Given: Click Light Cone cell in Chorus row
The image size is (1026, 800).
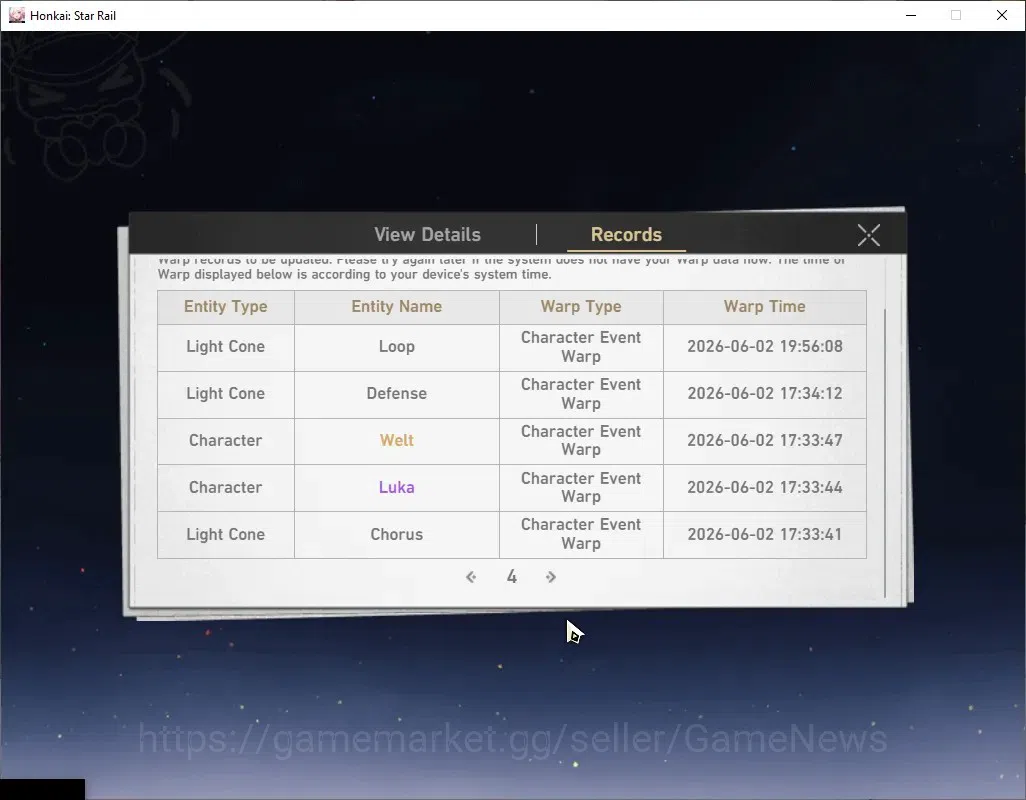Looking at the screenshot, I should 226,534.
